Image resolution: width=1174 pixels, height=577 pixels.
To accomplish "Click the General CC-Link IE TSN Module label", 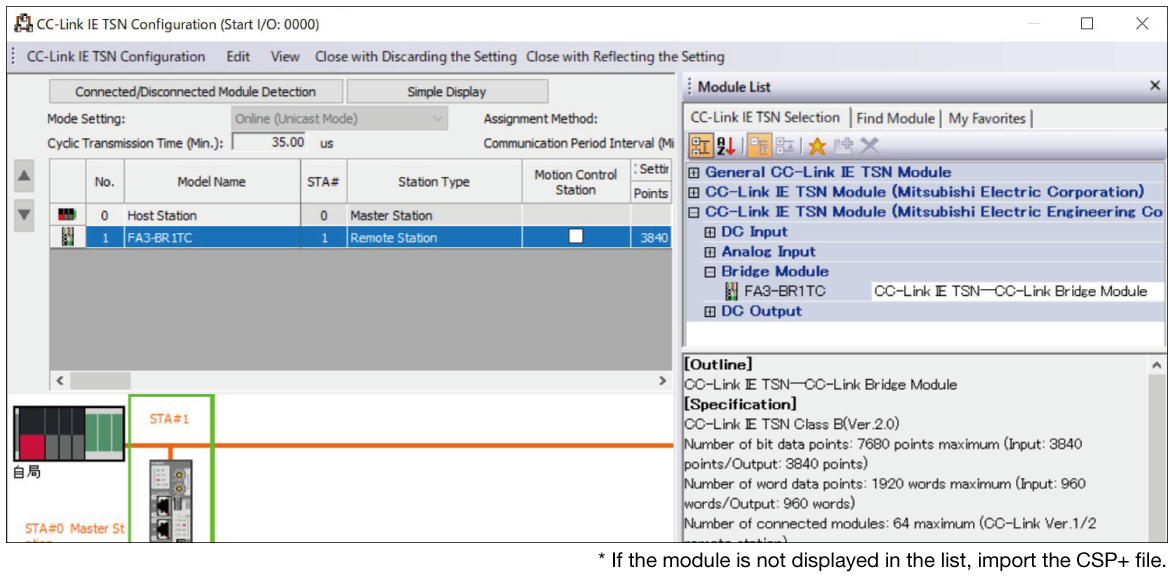I will 828,172.
